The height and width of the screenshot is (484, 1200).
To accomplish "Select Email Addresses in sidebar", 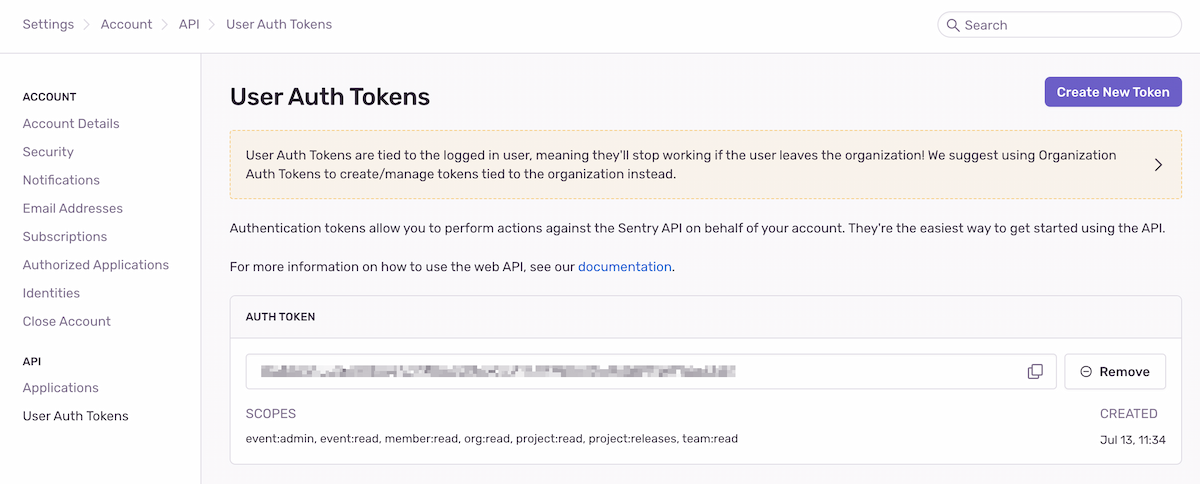I will [x=73, y=209].
